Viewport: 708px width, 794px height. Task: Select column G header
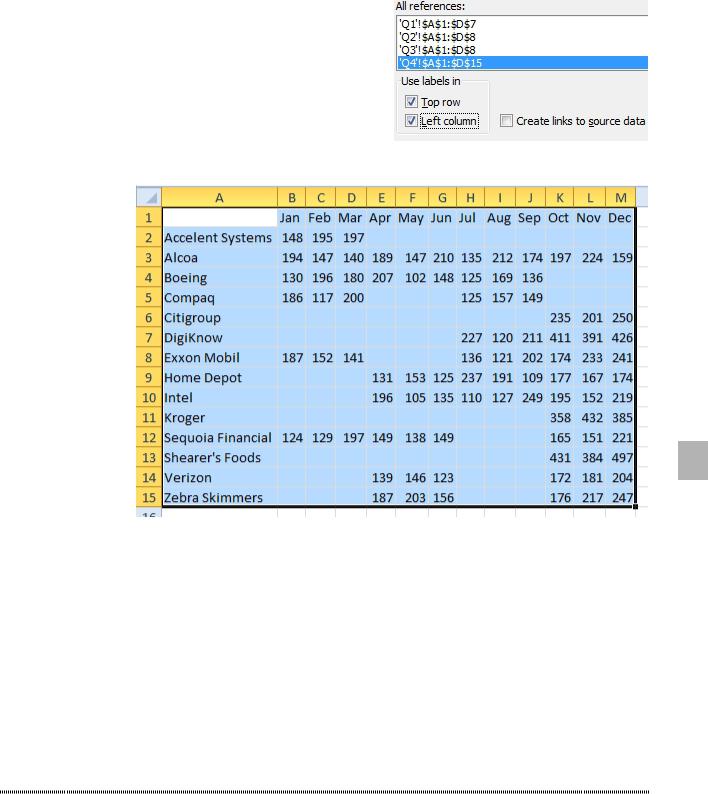pos(442,197)
